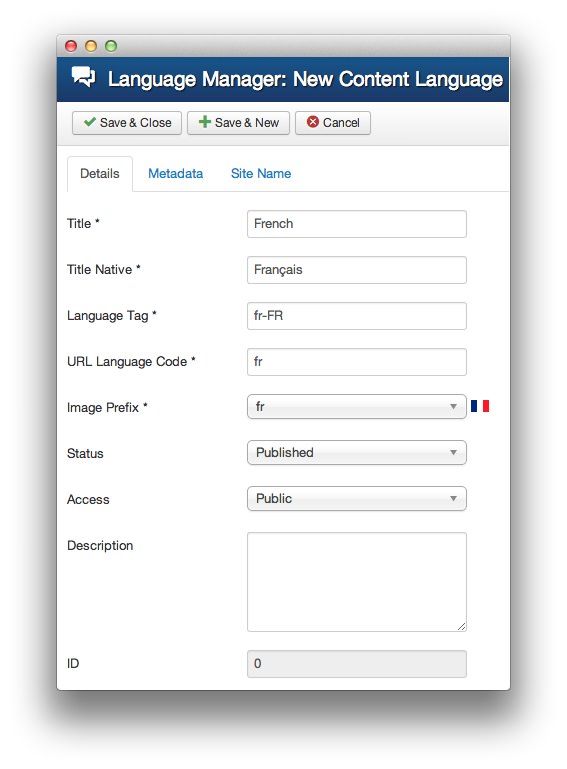Viewport: 567px width, 769px height.
Task: Click the Title label
Action: (83, 224)
